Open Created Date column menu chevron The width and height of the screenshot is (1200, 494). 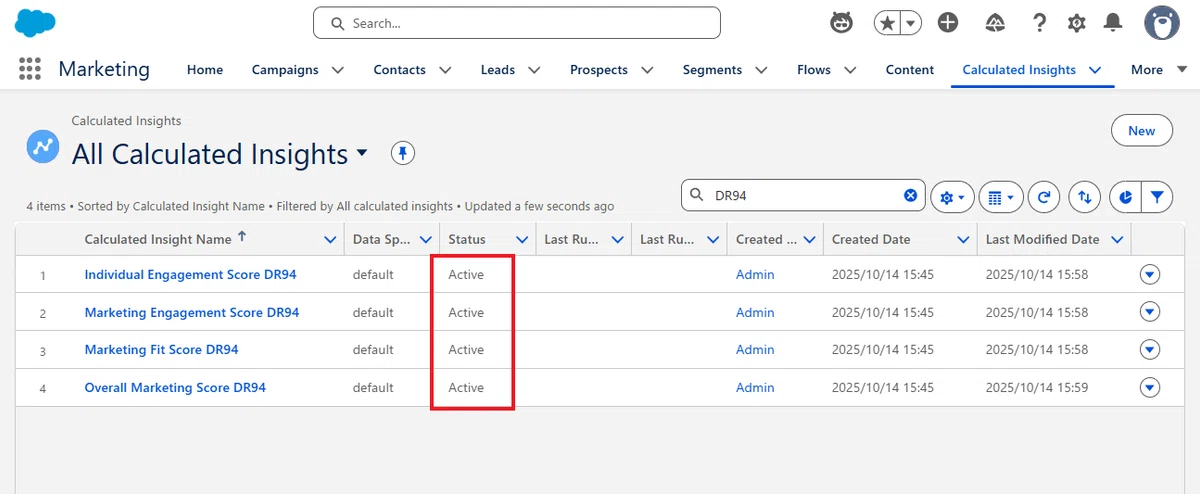click(963, 240)
